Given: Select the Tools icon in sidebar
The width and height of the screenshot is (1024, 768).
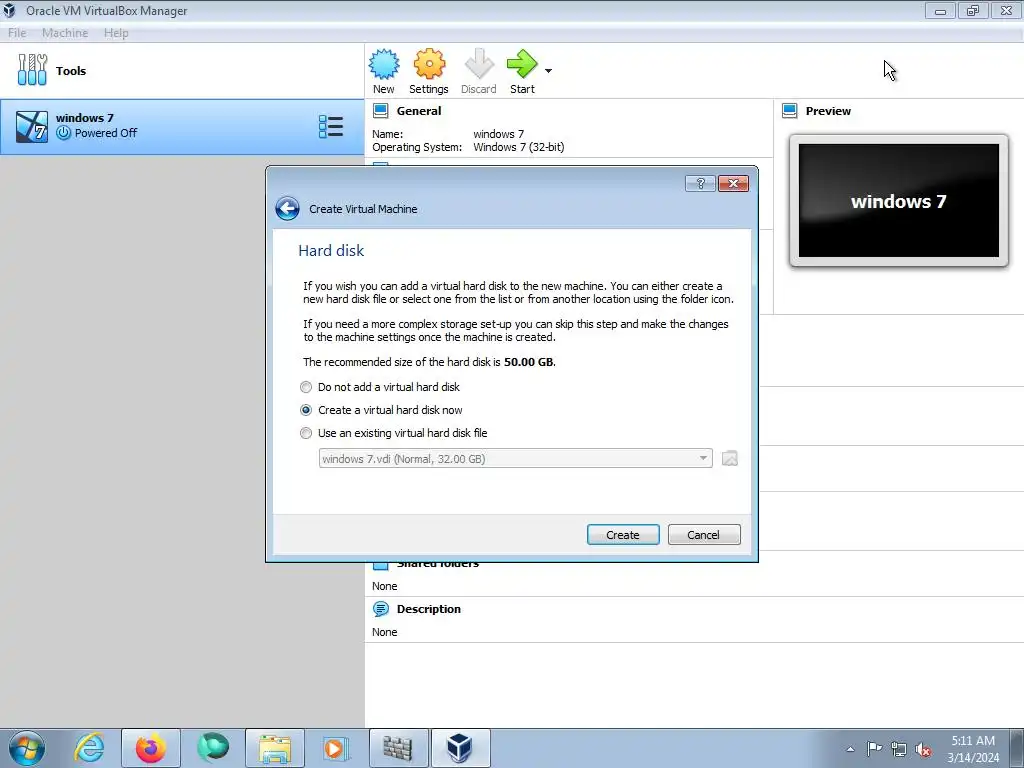Looking at the screenshot, I should tap(32, 70).
